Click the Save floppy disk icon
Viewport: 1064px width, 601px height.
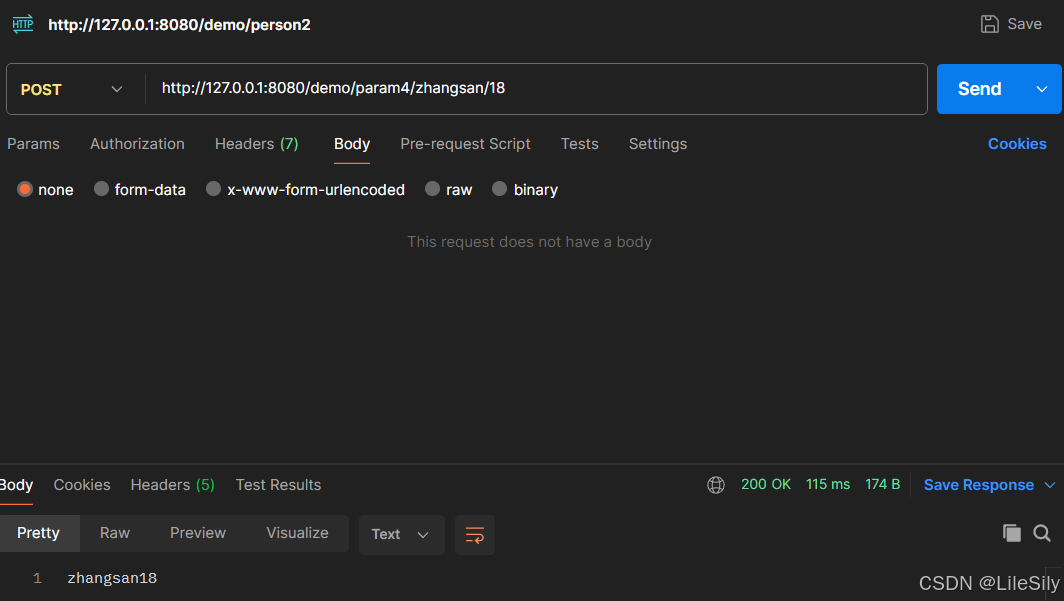click(x=990, y=24)
